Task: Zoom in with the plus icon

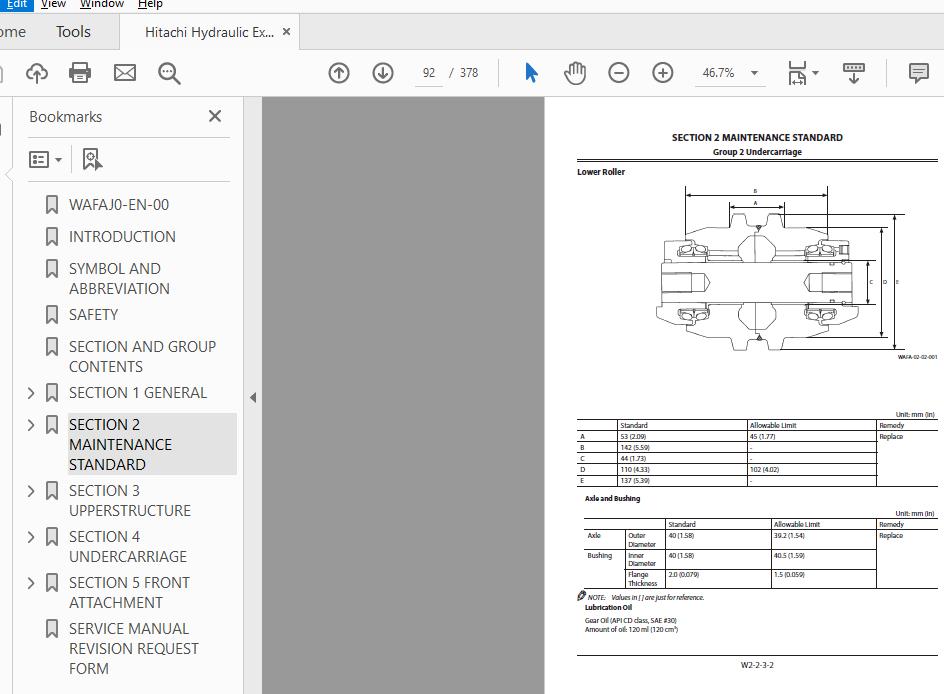Action: 663,73
